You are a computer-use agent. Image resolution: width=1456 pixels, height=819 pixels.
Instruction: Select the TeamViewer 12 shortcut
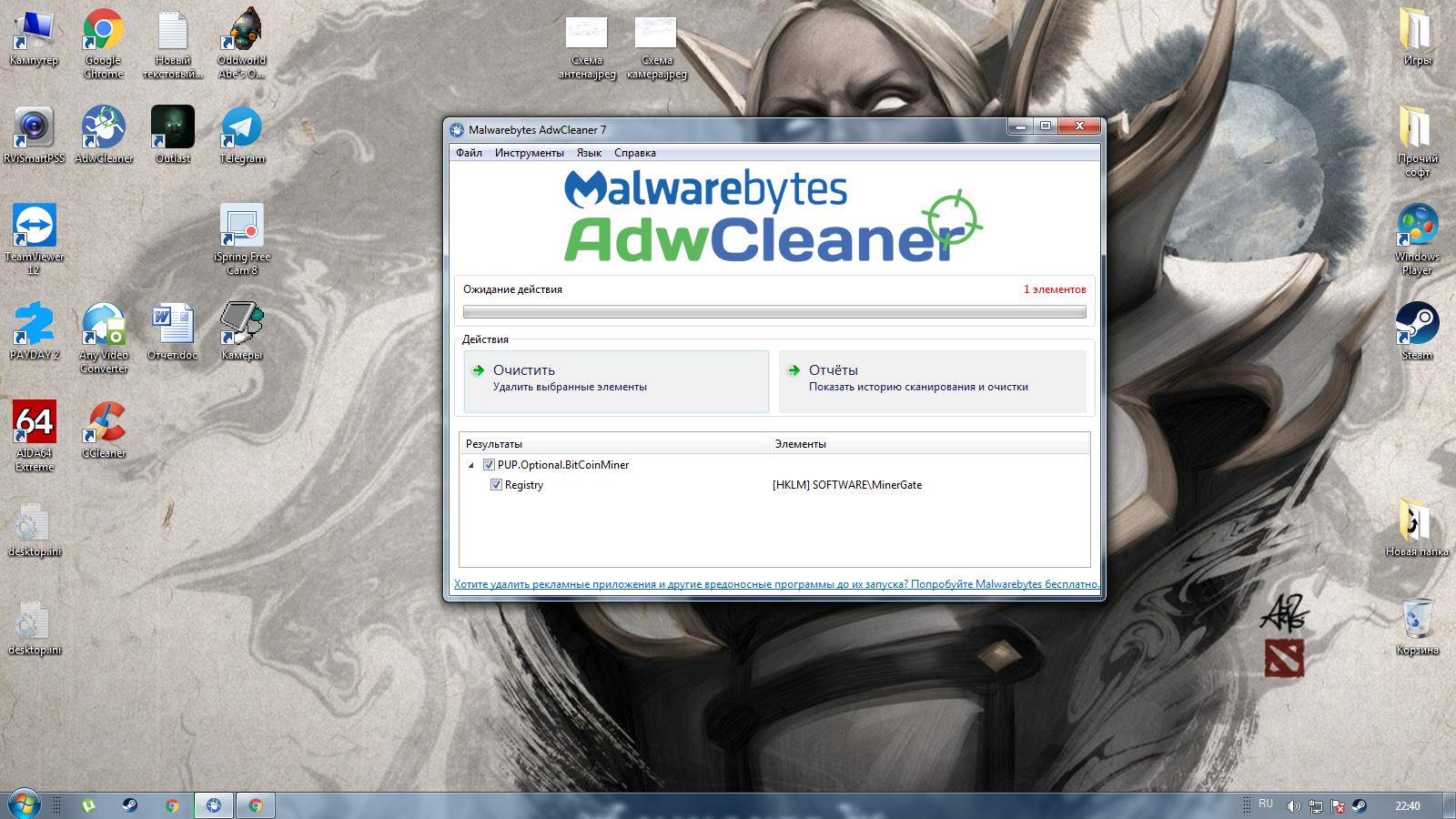[35, 239]
